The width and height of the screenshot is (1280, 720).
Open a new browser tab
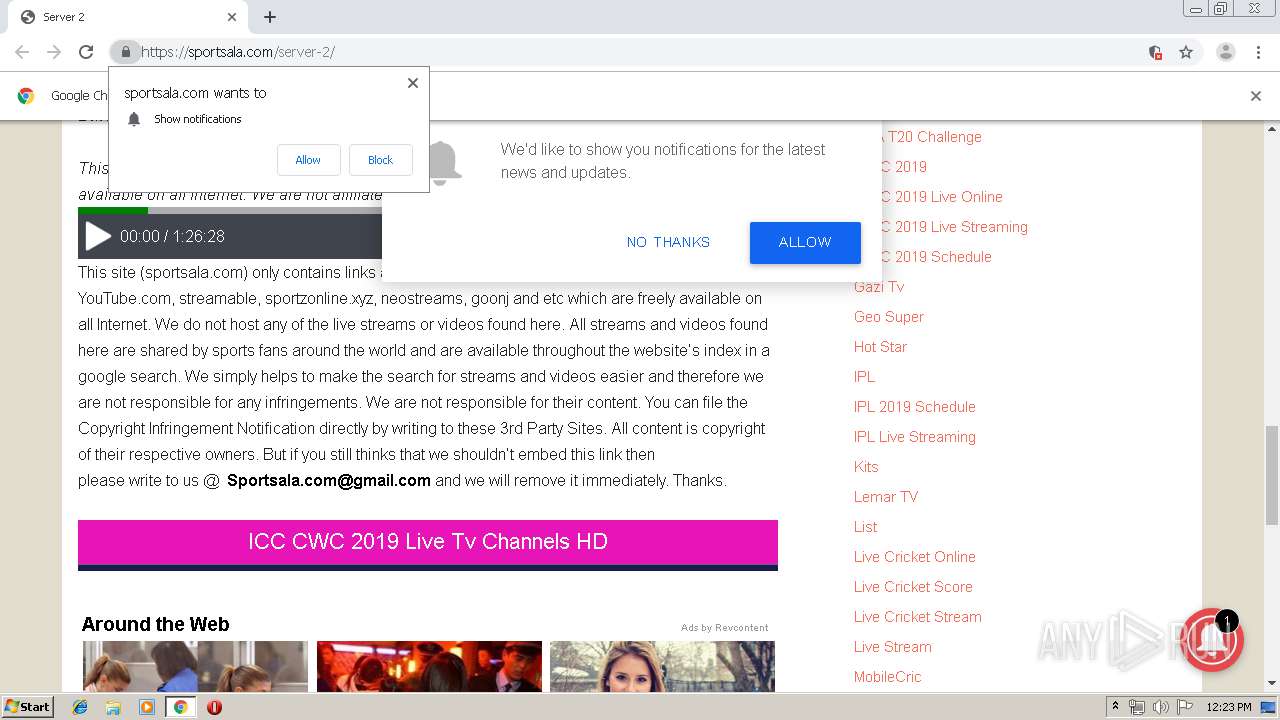point(270,17)
